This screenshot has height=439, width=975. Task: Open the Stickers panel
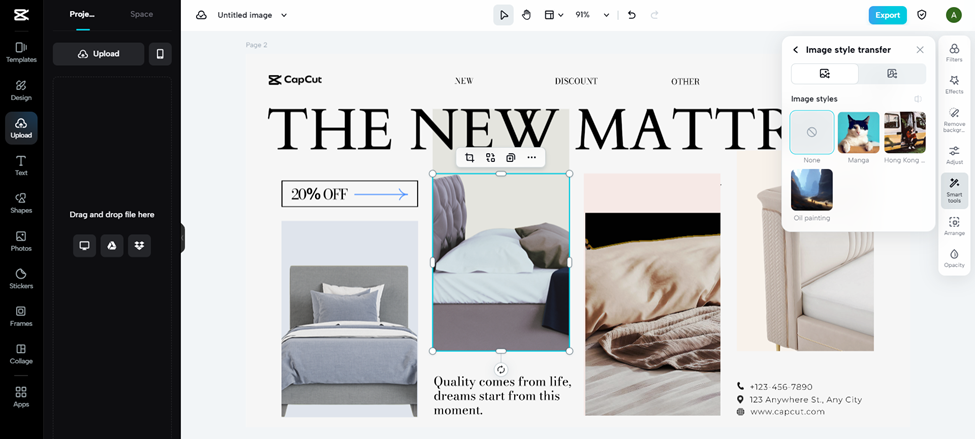(x=21, y=279)
